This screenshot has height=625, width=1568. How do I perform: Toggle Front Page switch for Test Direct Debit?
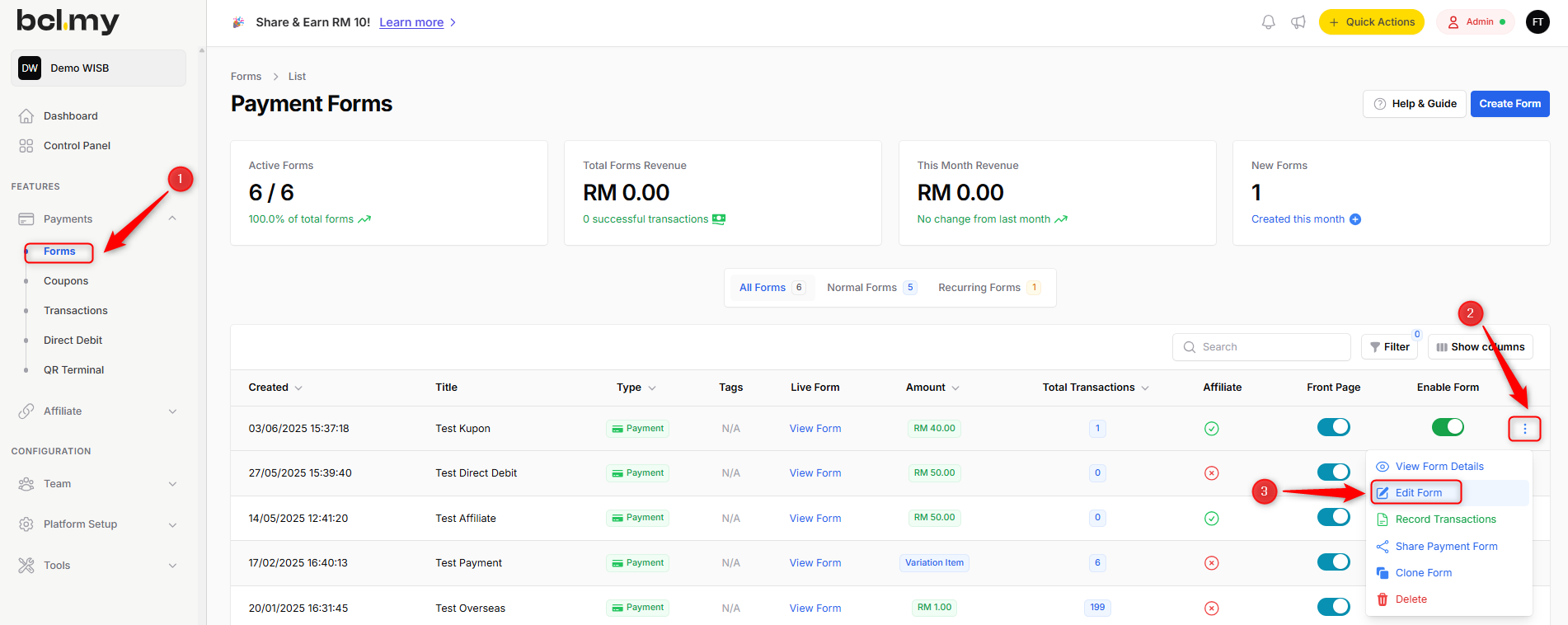[x=1333, y=472]
